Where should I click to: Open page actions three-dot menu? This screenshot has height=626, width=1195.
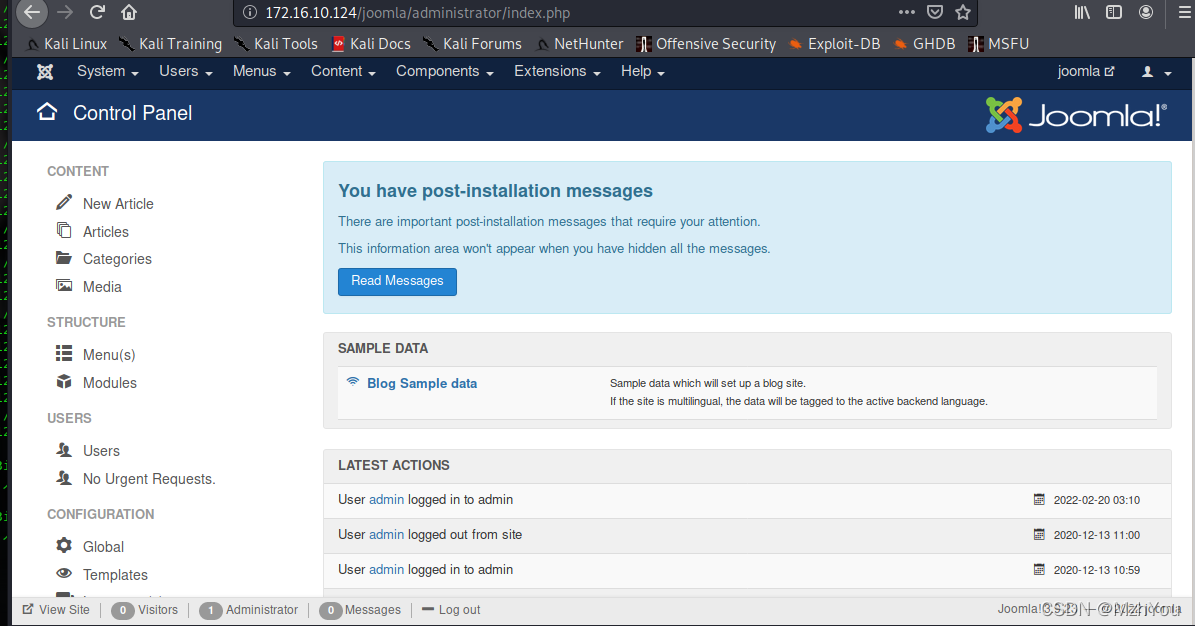(x=906, y=12)
